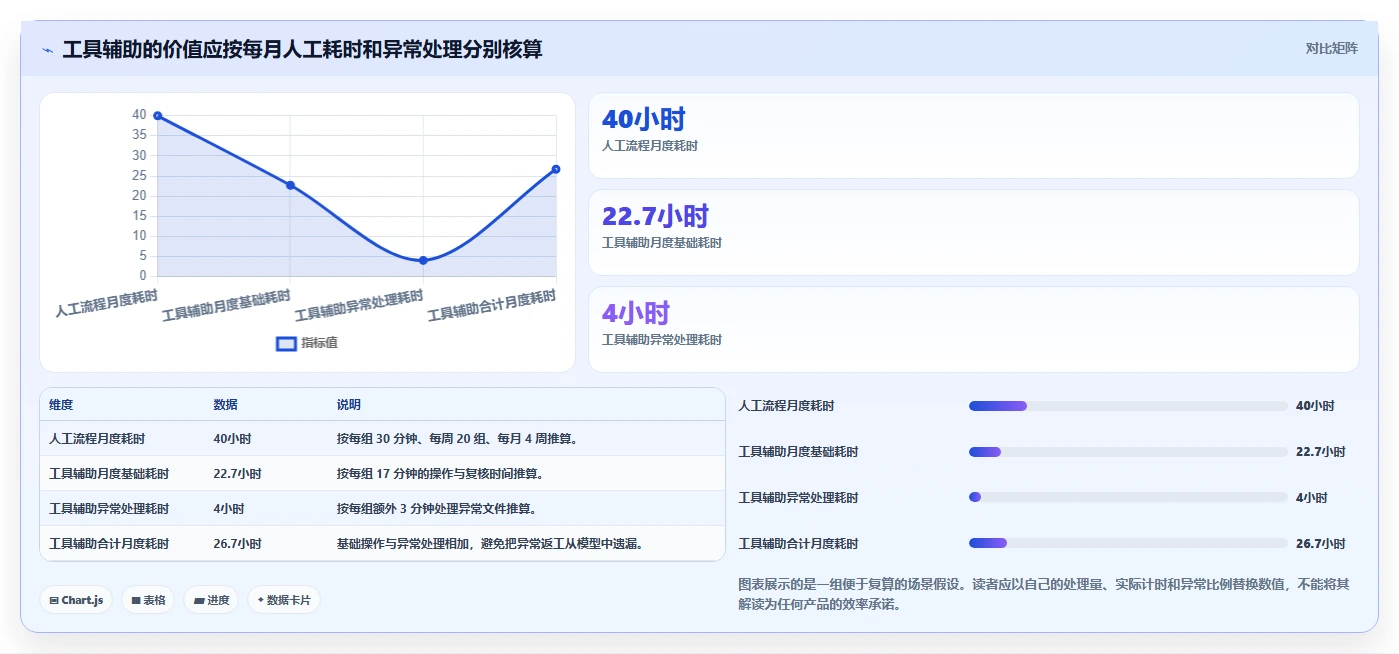This screenshot has height=654, width=1399.
Task: Click x-axis label 人工流程月度耗时 on chart
Action: pos(107,303)
